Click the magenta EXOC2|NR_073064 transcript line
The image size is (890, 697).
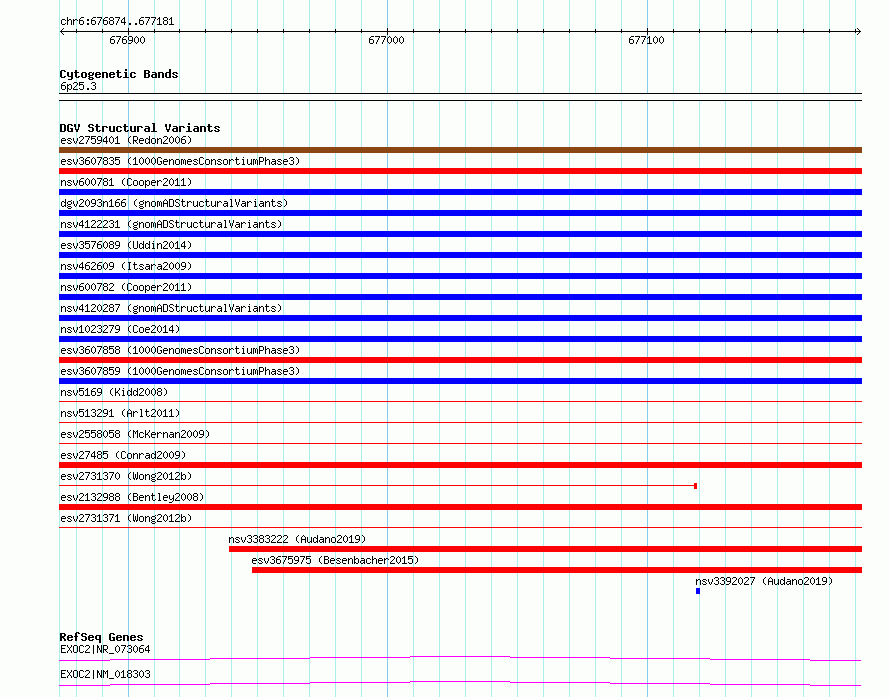point(460,658)
